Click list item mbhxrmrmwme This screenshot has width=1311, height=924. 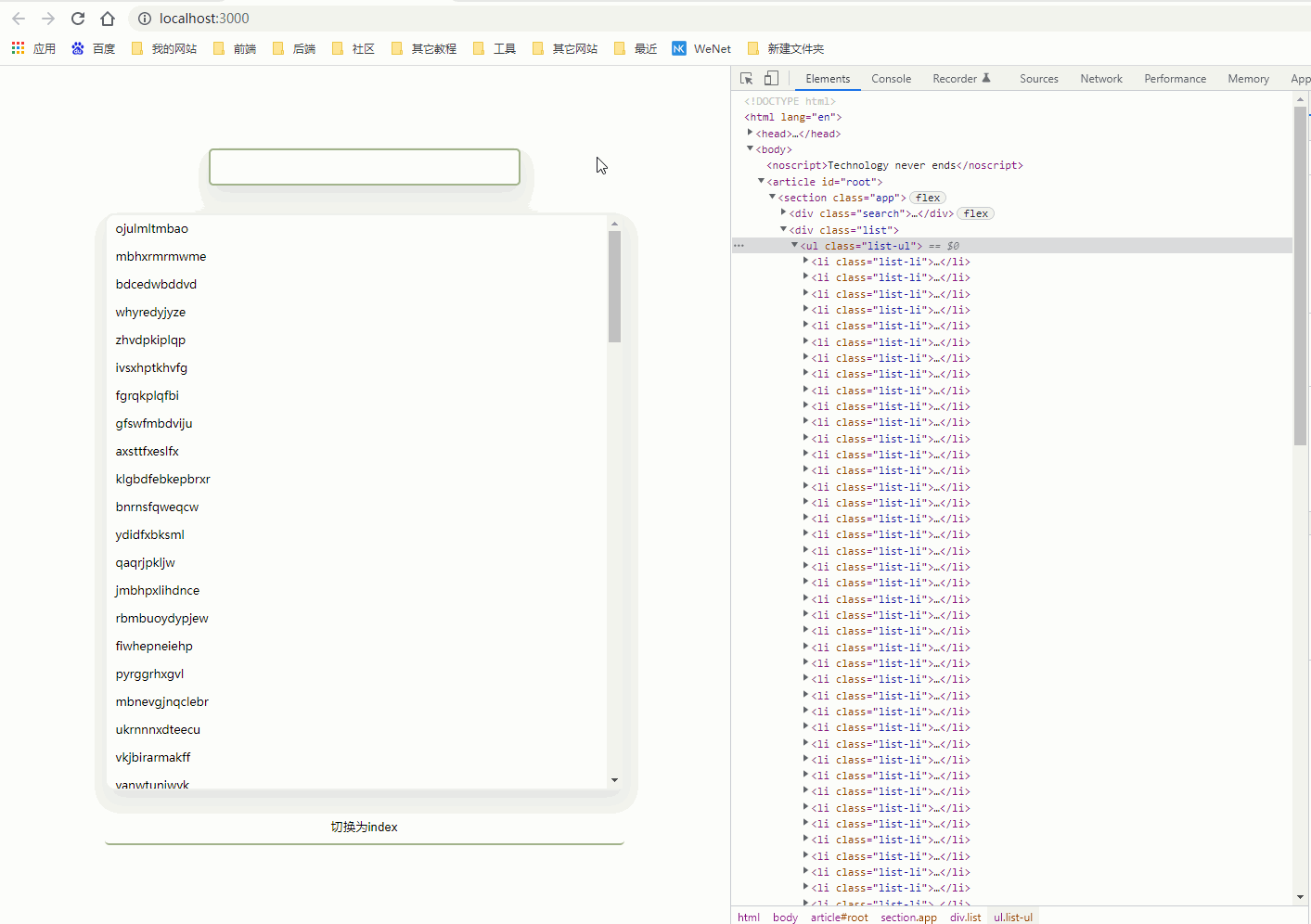click(161, 257)
